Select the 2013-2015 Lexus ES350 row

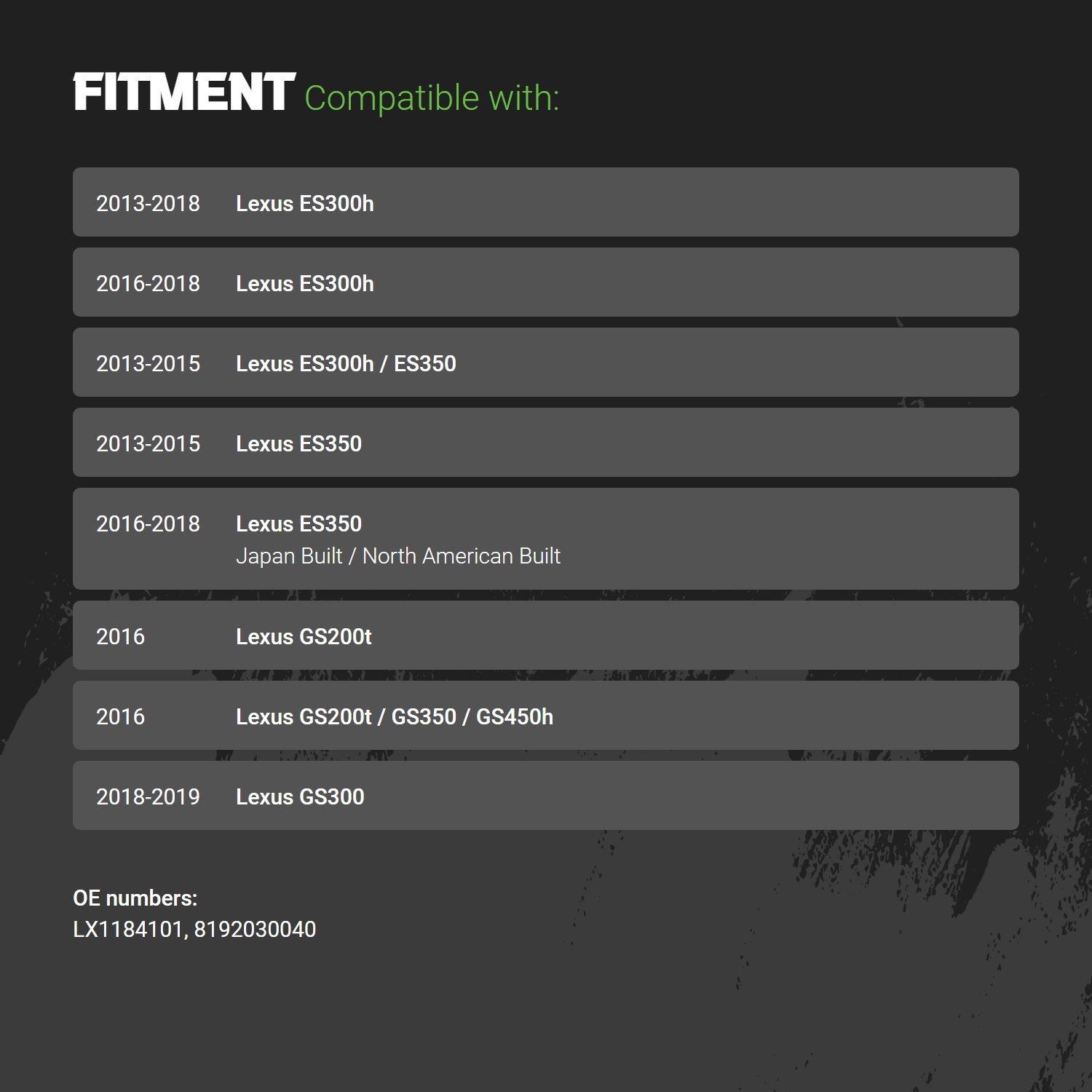546,442
